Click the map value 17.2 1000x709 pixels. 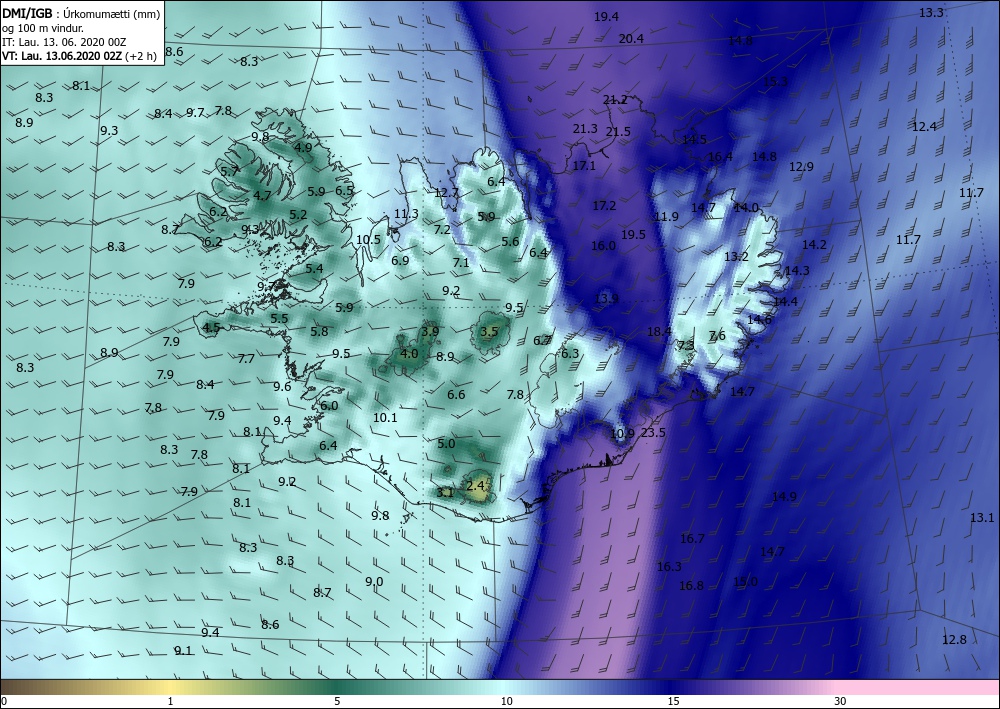pyautogui.click(x=604, y=206)
